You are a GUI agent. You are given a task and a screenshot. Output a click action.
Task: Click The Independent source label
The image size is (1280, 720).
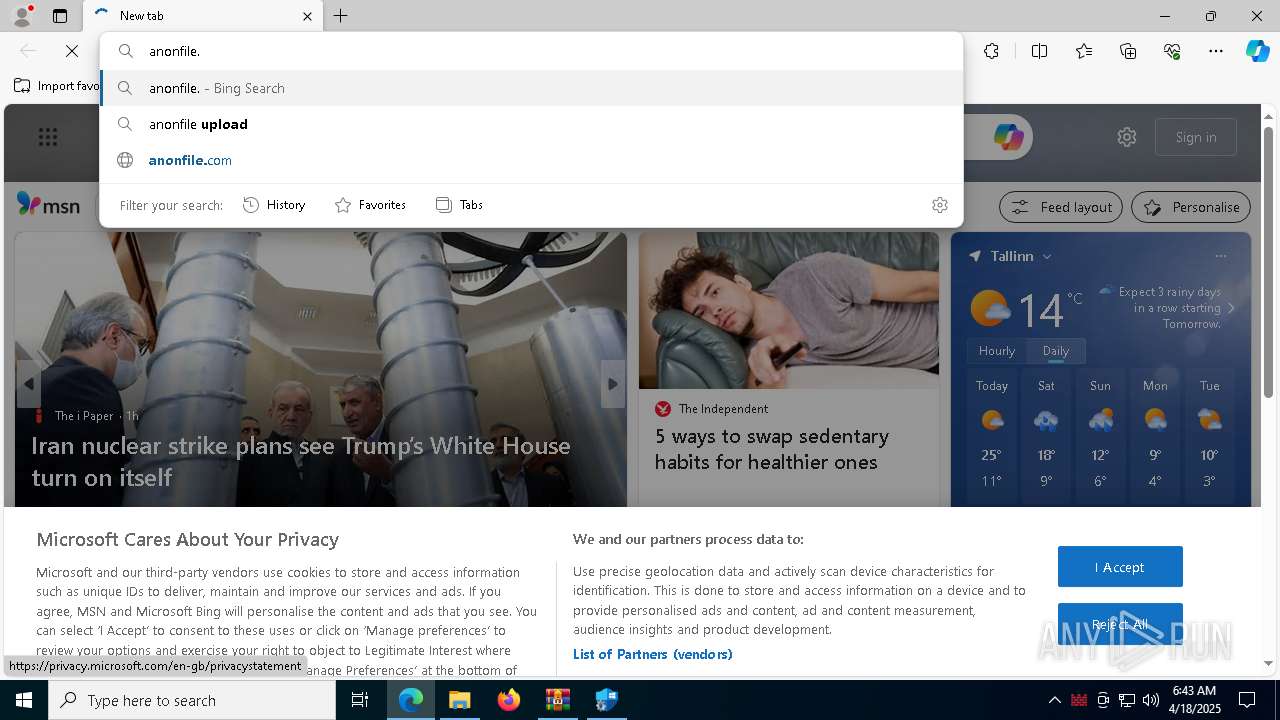[x=723, y=409]
